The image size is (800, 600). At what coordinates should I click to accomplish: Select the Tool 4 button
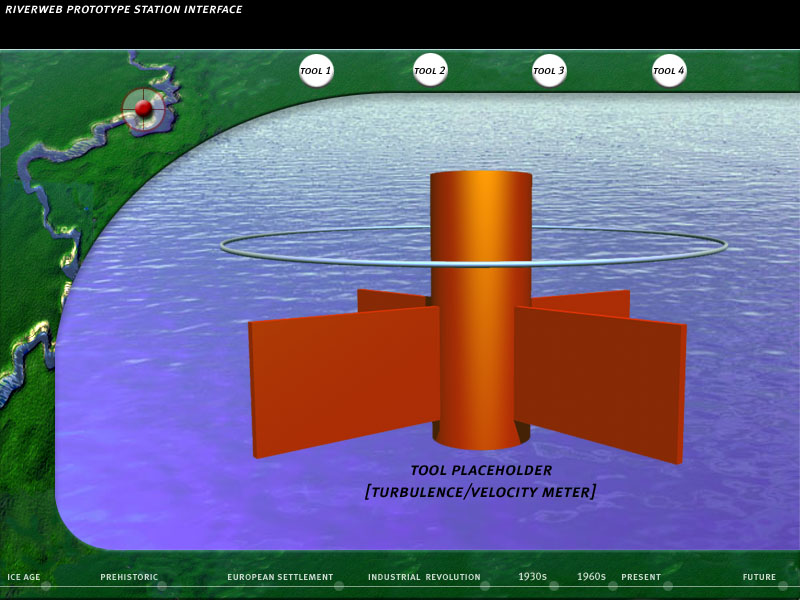(669, 70)
